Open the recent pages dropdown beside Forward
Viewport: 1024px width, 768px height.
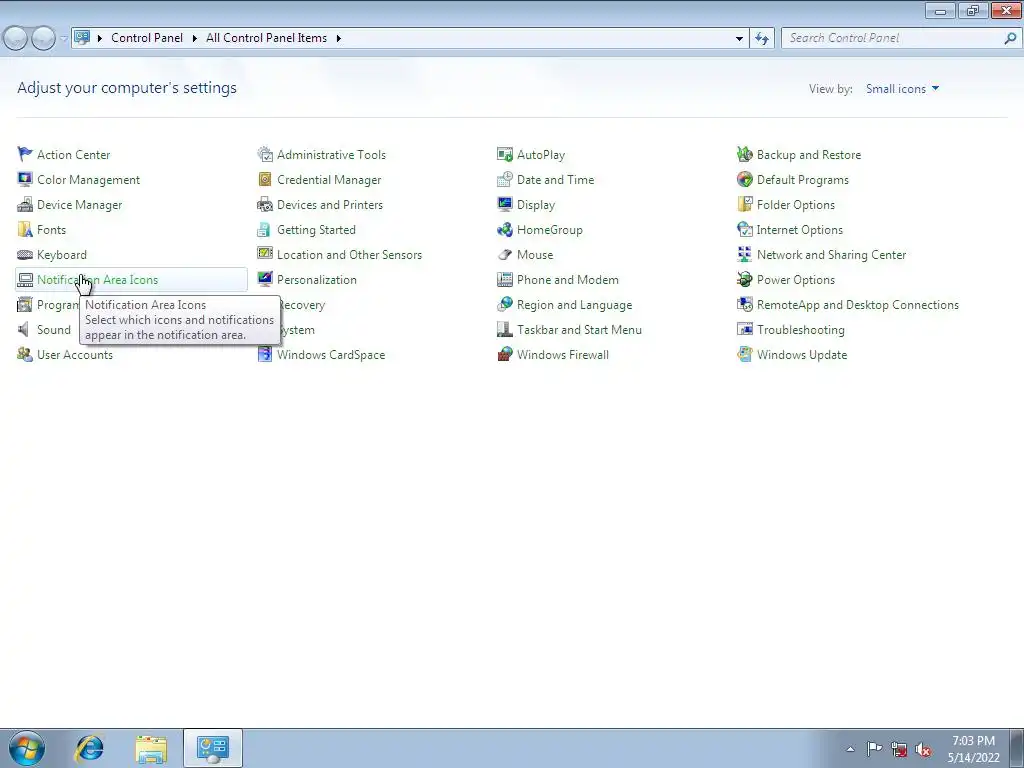click(63, 39)
